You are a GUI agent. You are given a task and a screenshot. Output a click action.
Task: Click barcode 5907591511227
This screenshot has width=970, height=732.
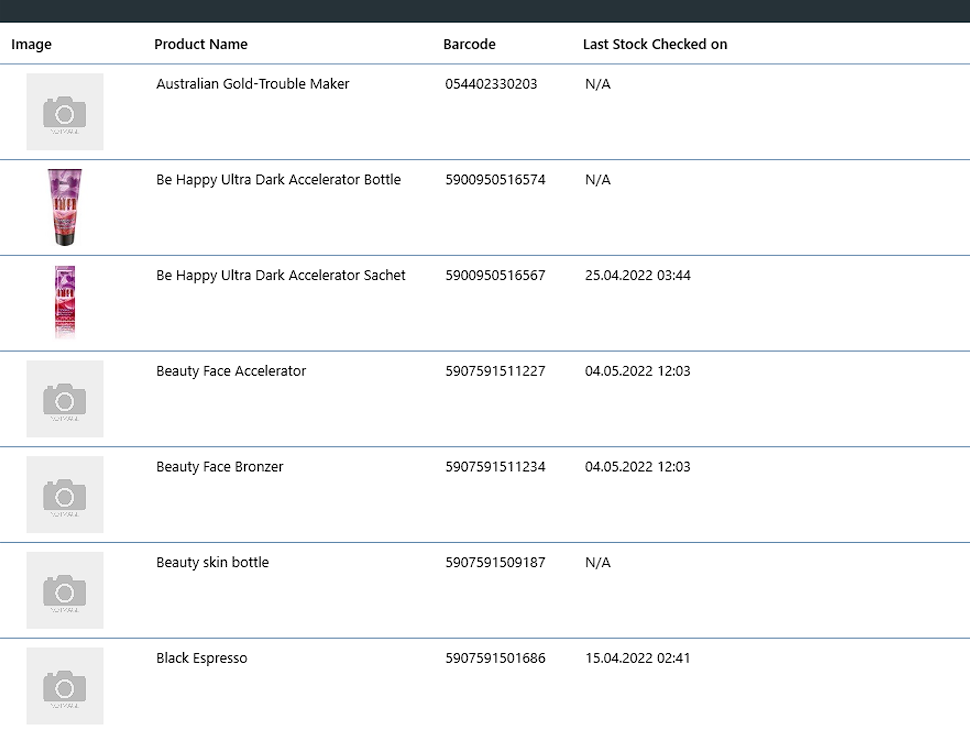(496, 371)
